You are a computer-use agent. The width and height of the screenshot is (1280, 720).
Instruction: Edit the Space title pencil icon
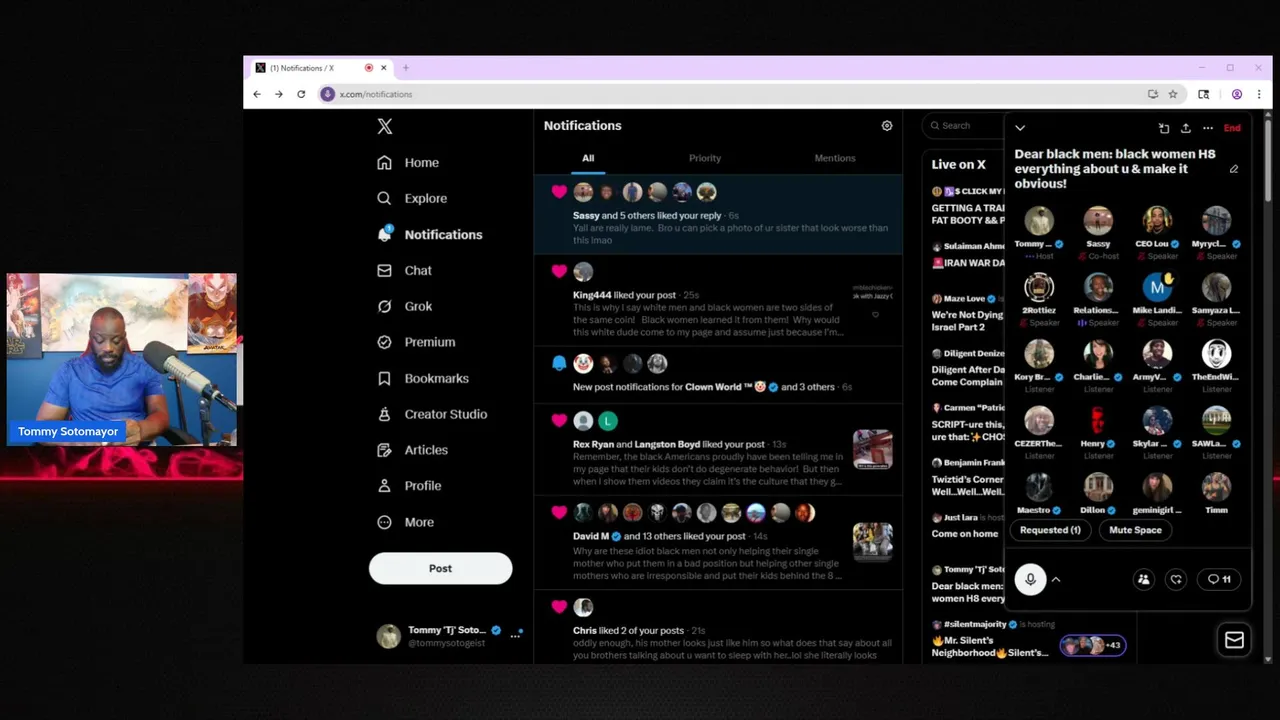(1234, 169)
